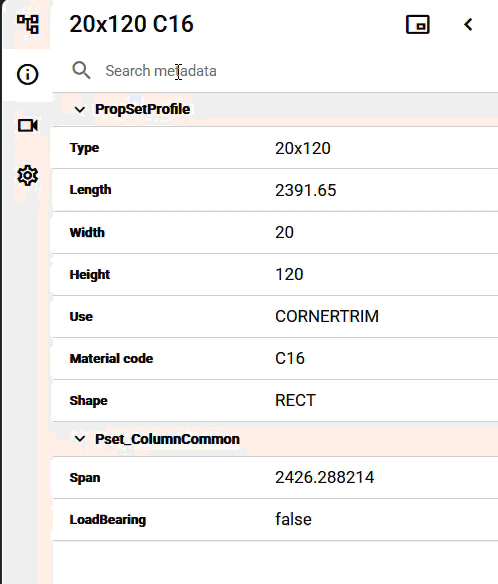The width and height of the screenshot is (498, 584).
Task: Select the Height value 120
Action: [x=289, y=274]
